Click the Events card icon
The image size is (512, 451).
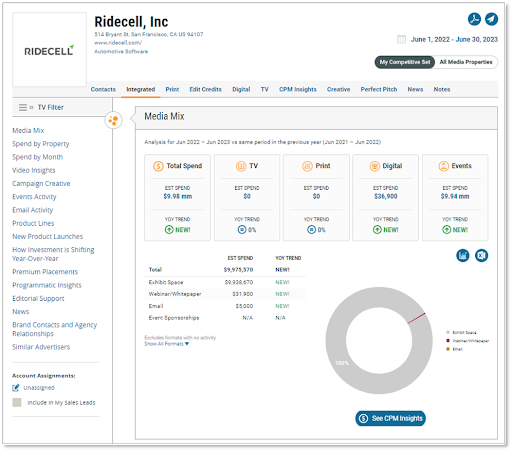pyautogui.click(x=444, y=166)
